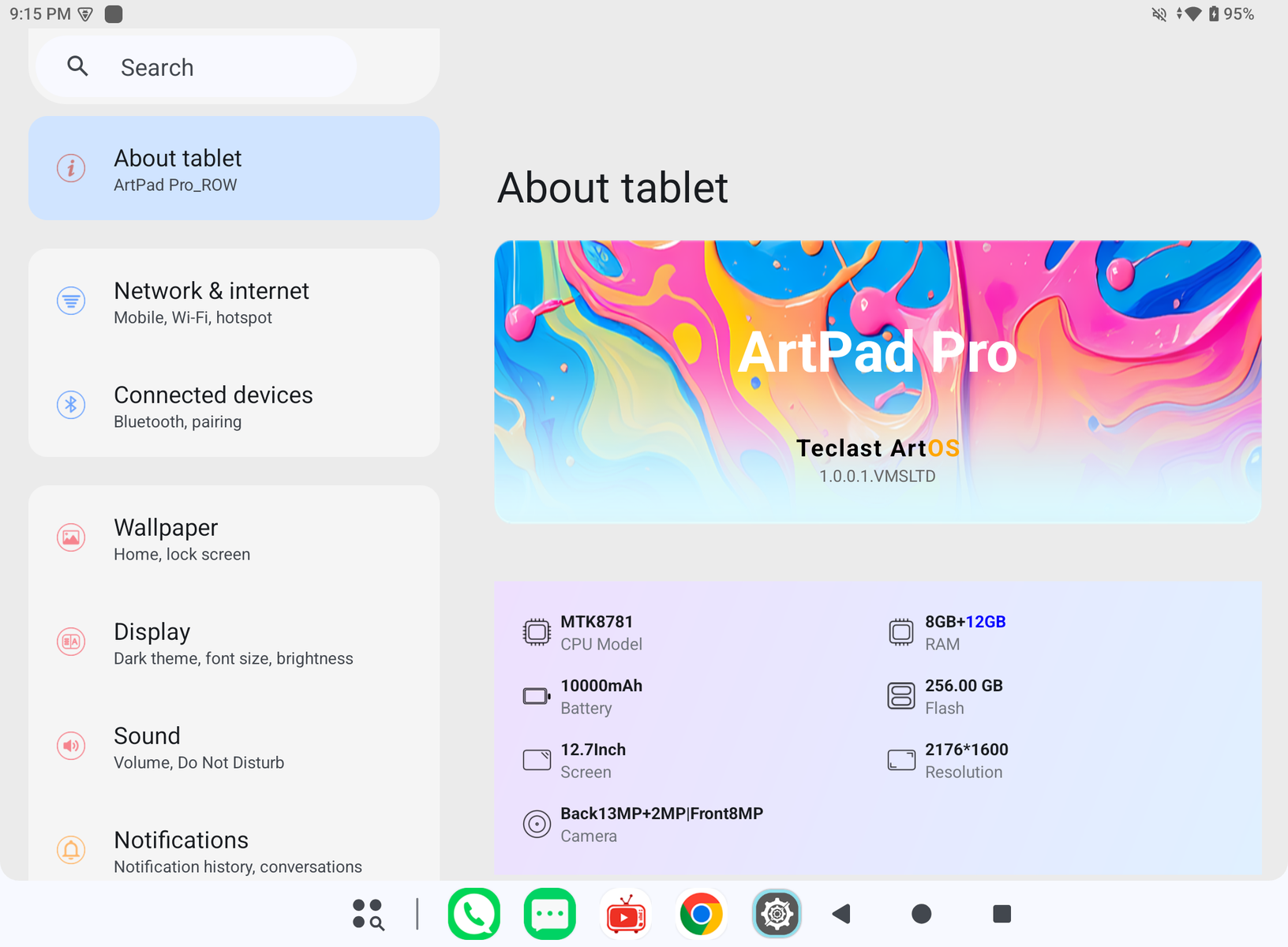This screenshot has height=947, width=1288.
Task: Click the RAM chip icon
Action: click(x=901, y=632)
